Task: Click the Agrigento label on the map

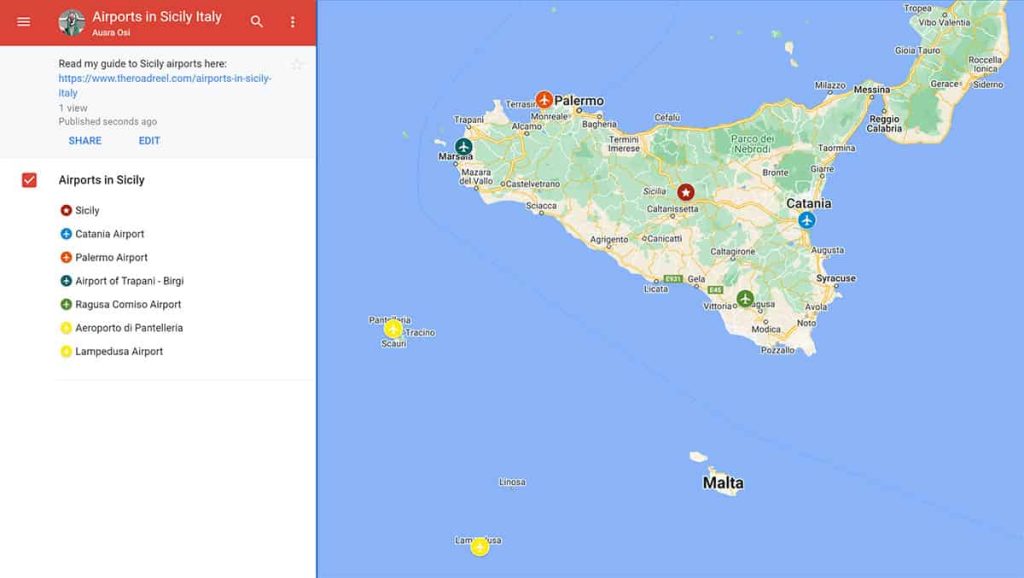Action: pos(609,240)
